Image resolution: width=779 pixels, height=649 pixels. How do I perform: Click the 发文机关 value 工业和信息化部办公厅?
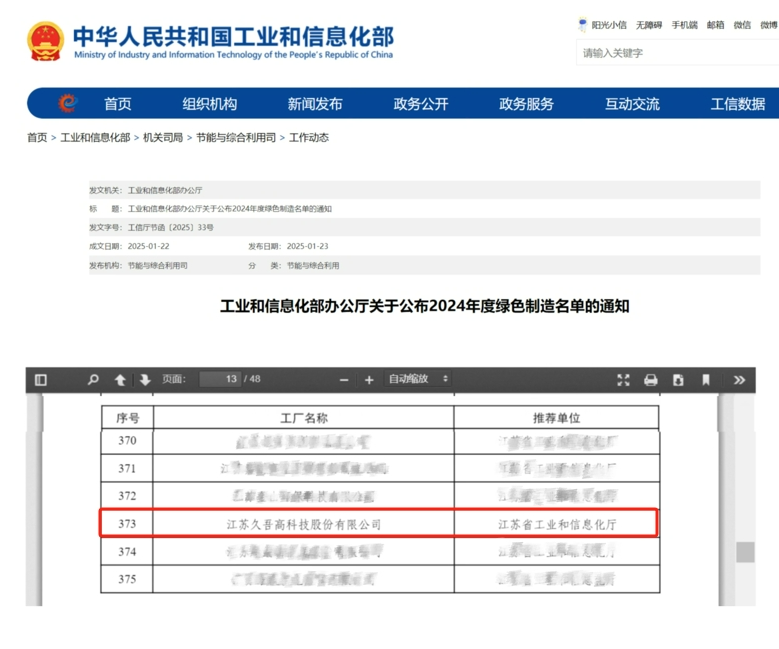[165, 190]
